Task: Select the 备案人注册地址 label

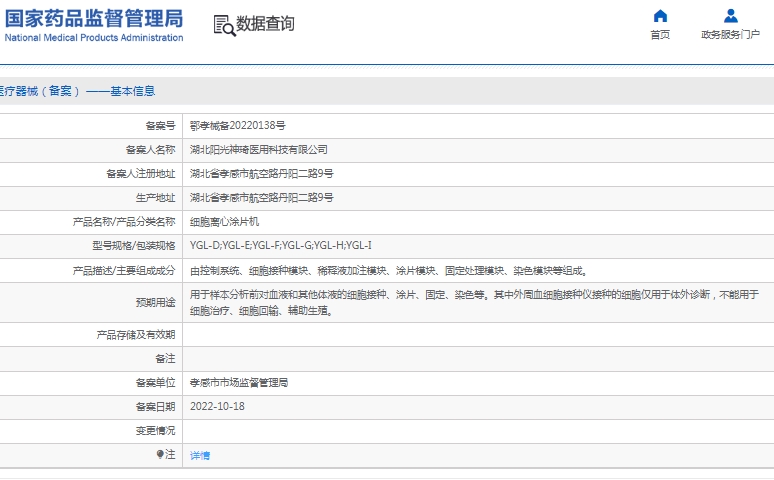Action: 141,174
